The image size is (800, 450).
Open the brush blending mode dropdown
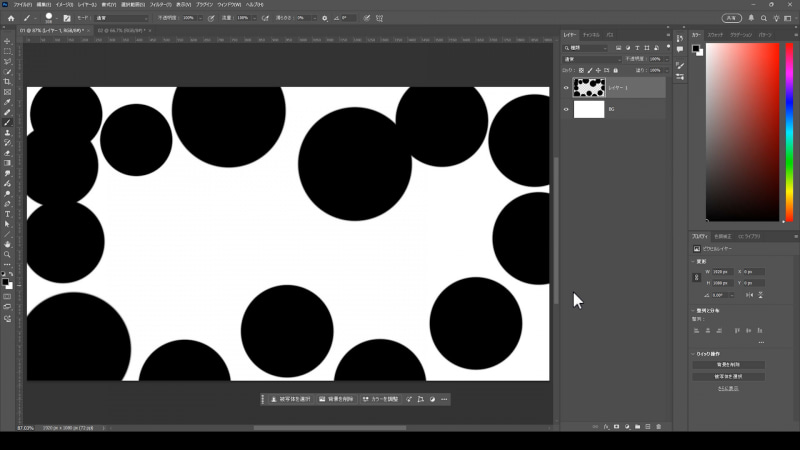[122, 18]
